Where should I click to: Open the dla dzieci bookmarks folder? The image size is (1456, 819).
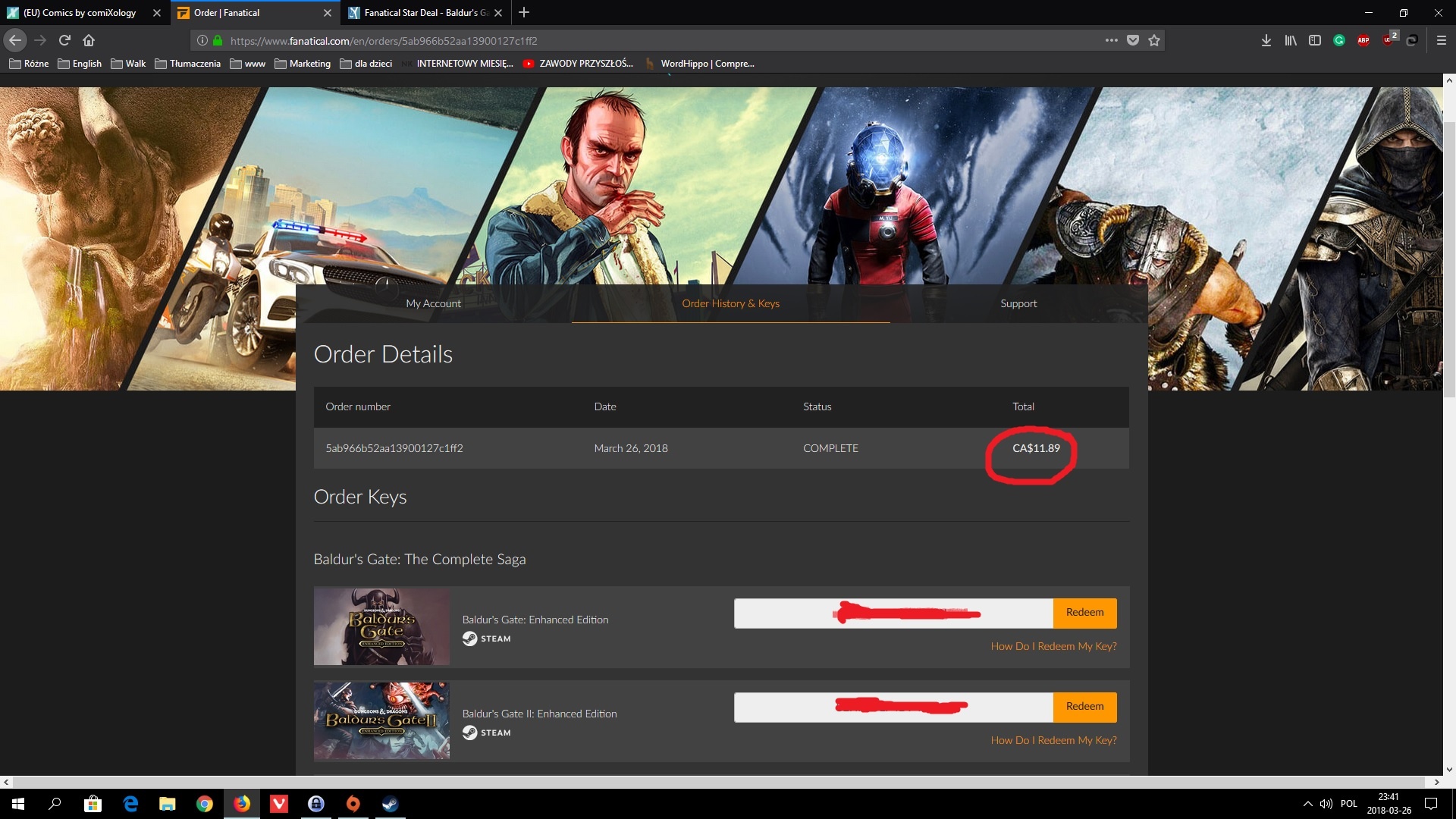click(x=366, y=64)
